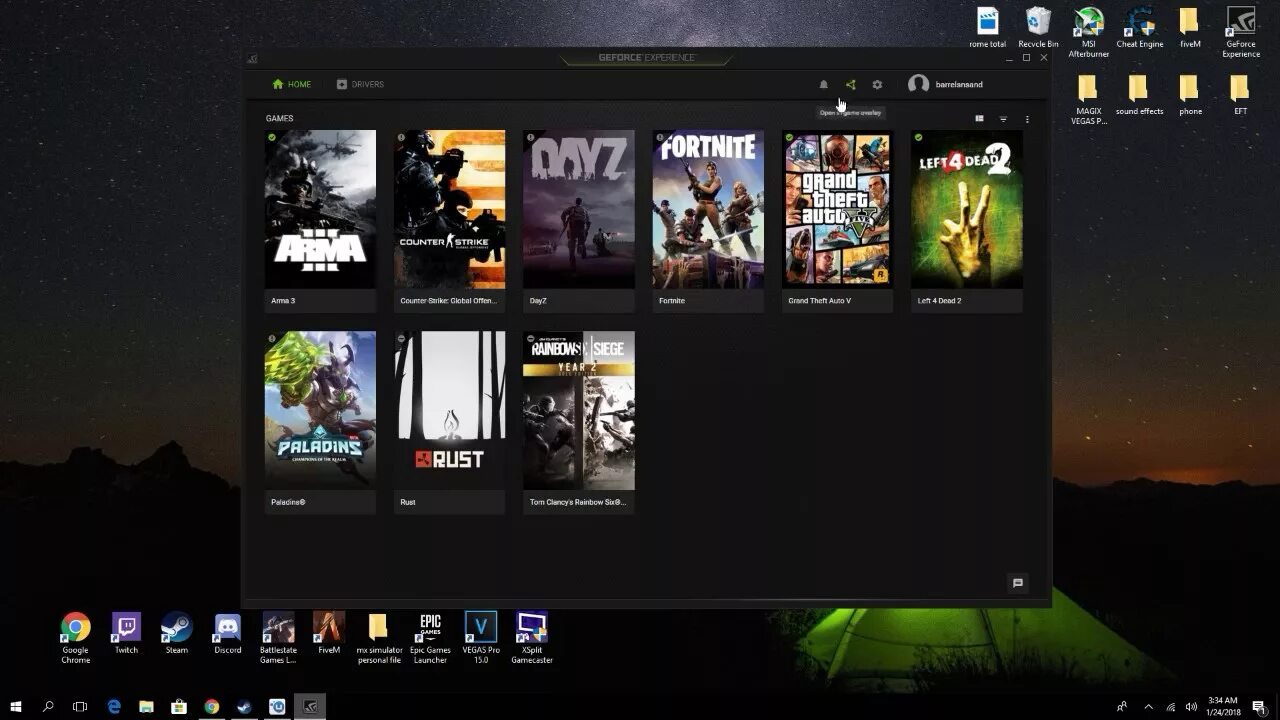Screen dimensions: 1280x720
Task: Open the three-dot more options menu
Action: click(1027, 119)
